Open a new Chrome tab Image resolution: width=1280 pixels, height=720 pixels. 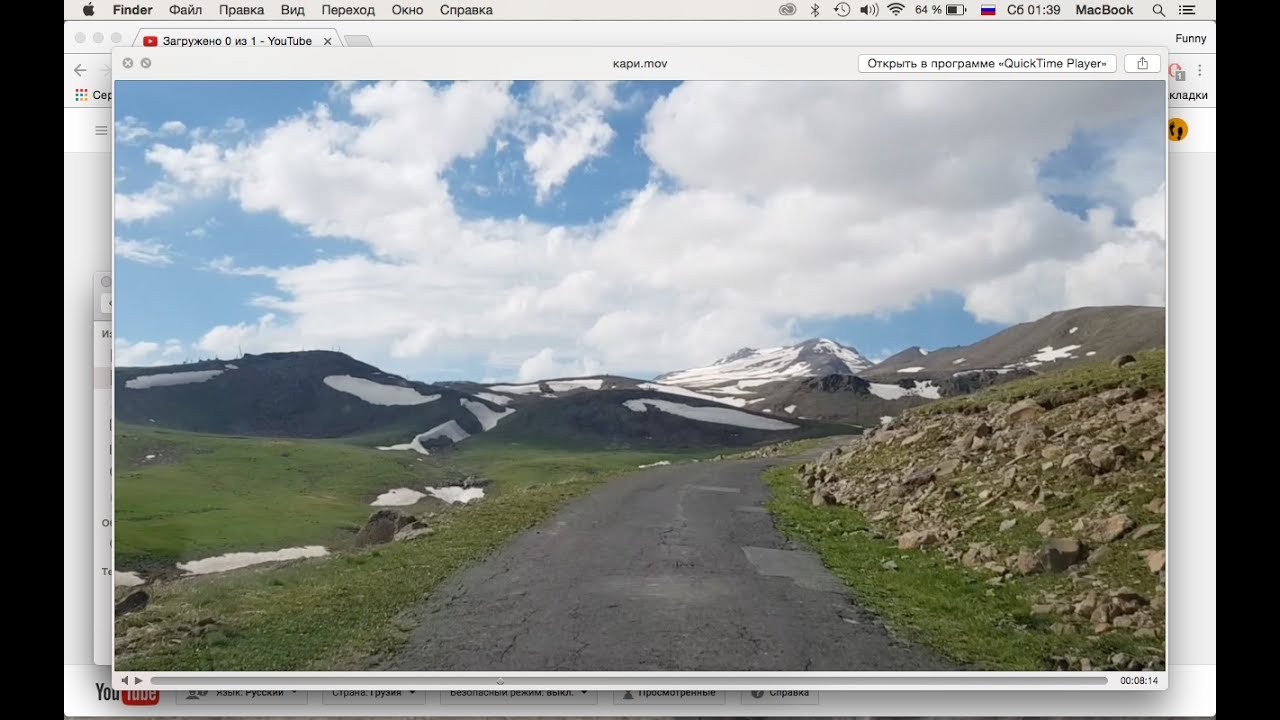coord(358,41)
